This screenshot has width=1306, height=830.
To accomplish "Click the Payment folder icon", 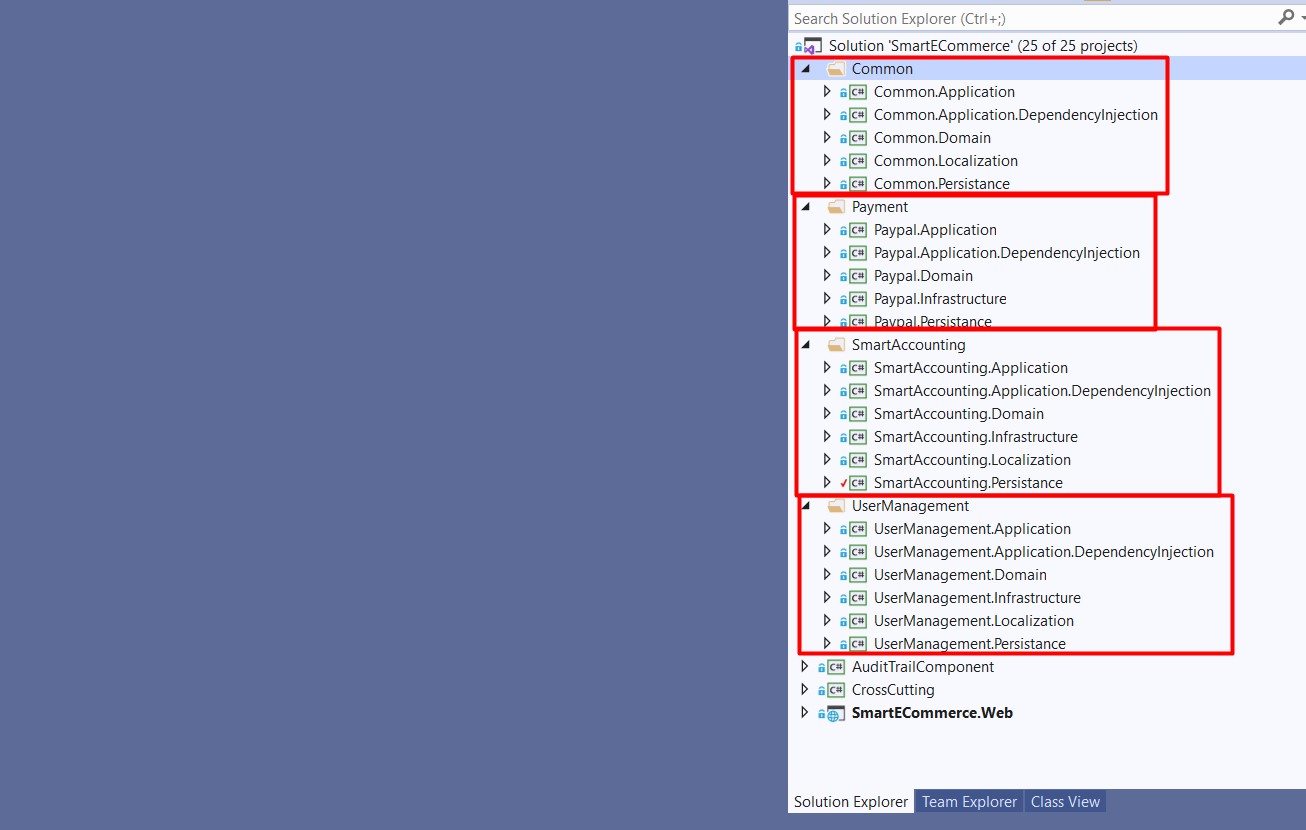I will (x=836, y=207).
